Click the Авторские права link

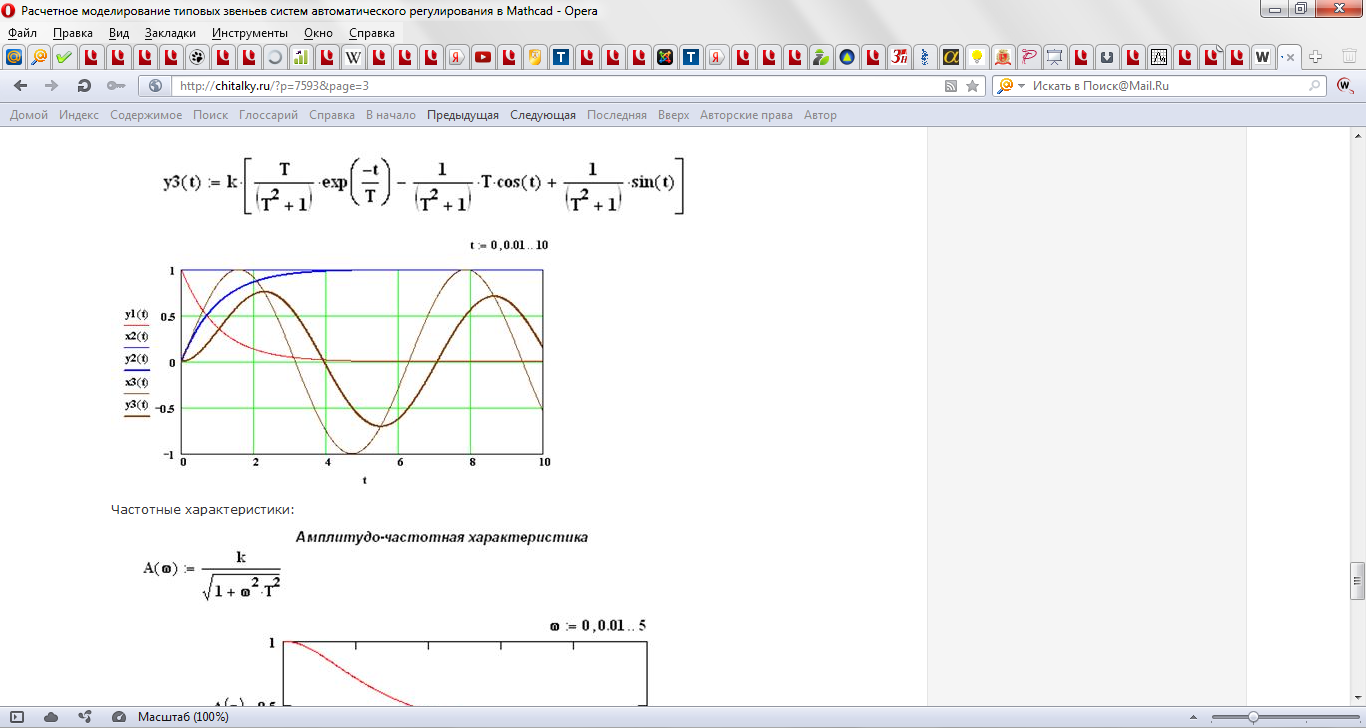[x=746, y=115]
